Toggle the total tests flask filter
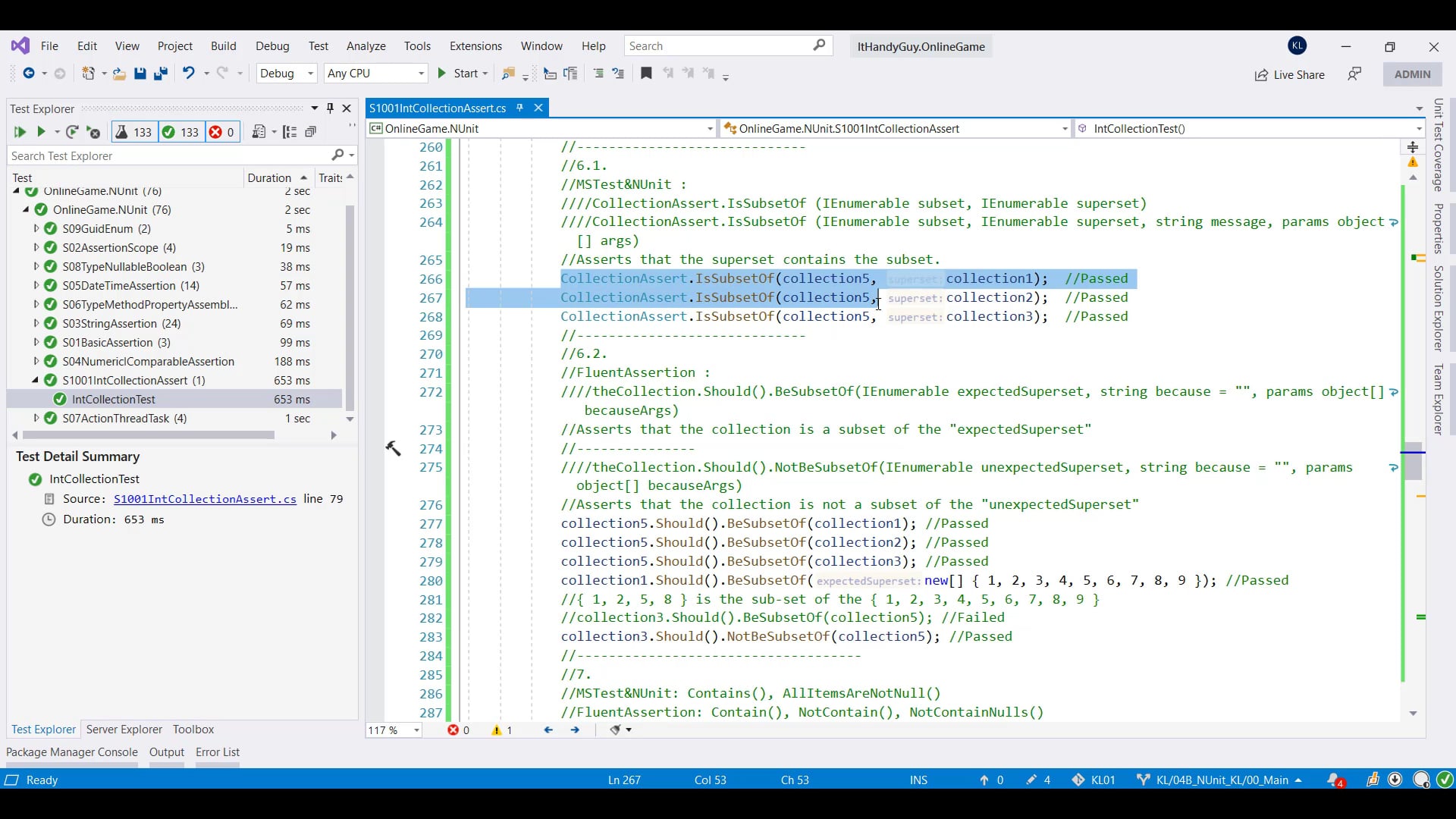 (x=133, y=132)
